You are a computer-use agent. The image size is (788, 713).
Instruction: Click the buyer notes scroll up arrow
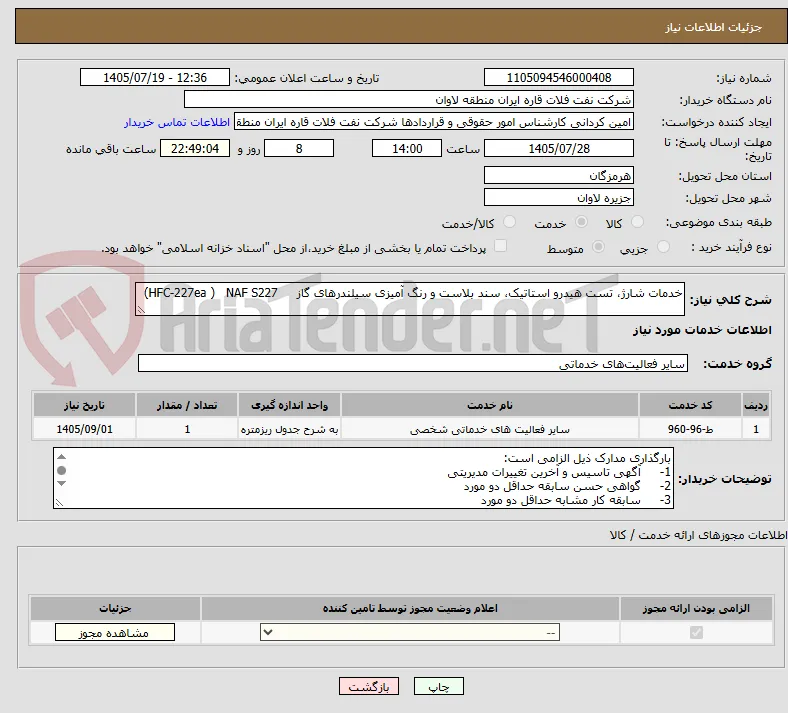pos(61,457)
